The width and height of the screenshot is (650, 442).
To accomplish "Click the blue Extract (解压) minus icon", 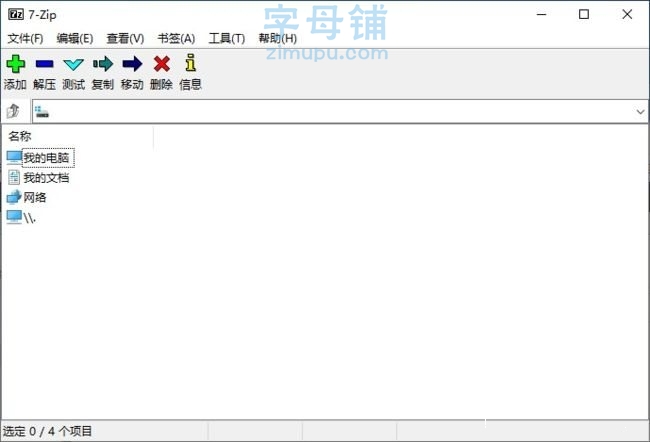I will point(44,64).
